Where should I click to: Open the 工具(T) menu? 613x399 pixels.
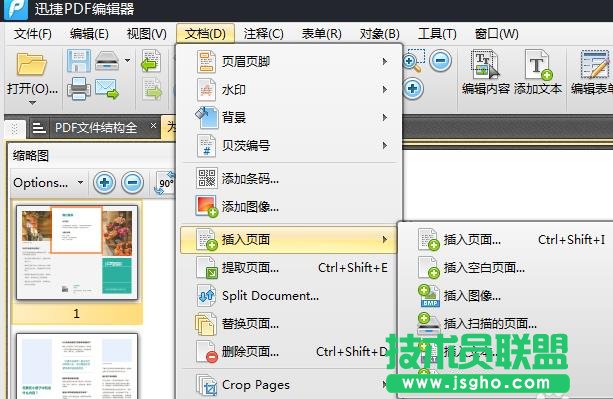click(x=437, y=34)
